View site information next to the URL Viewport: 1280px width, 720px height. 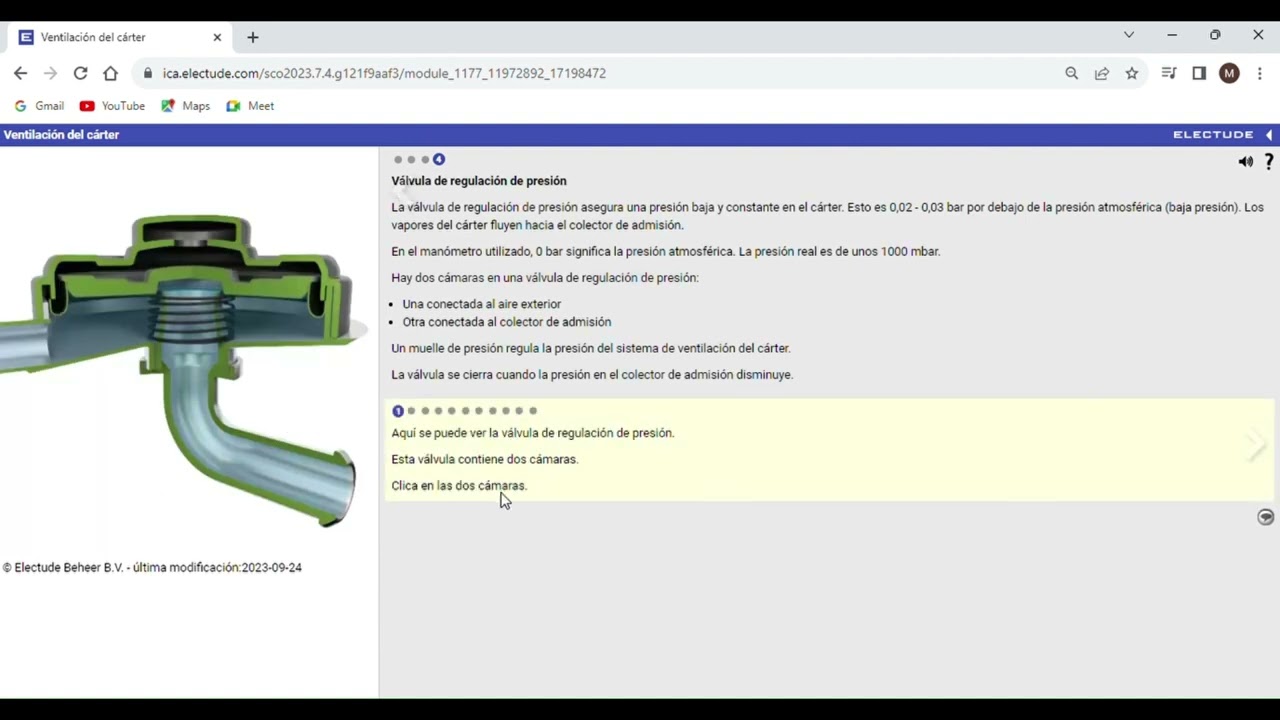(148, 73)
